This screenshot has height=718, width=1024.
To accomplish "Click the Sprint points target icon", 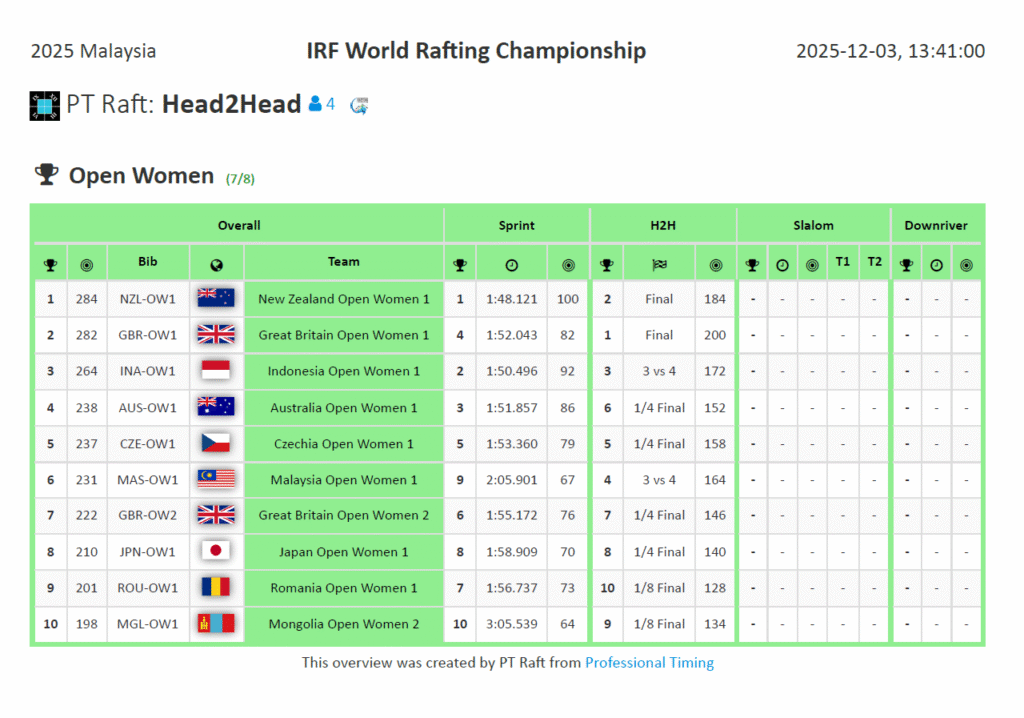I will coord(568,265).
